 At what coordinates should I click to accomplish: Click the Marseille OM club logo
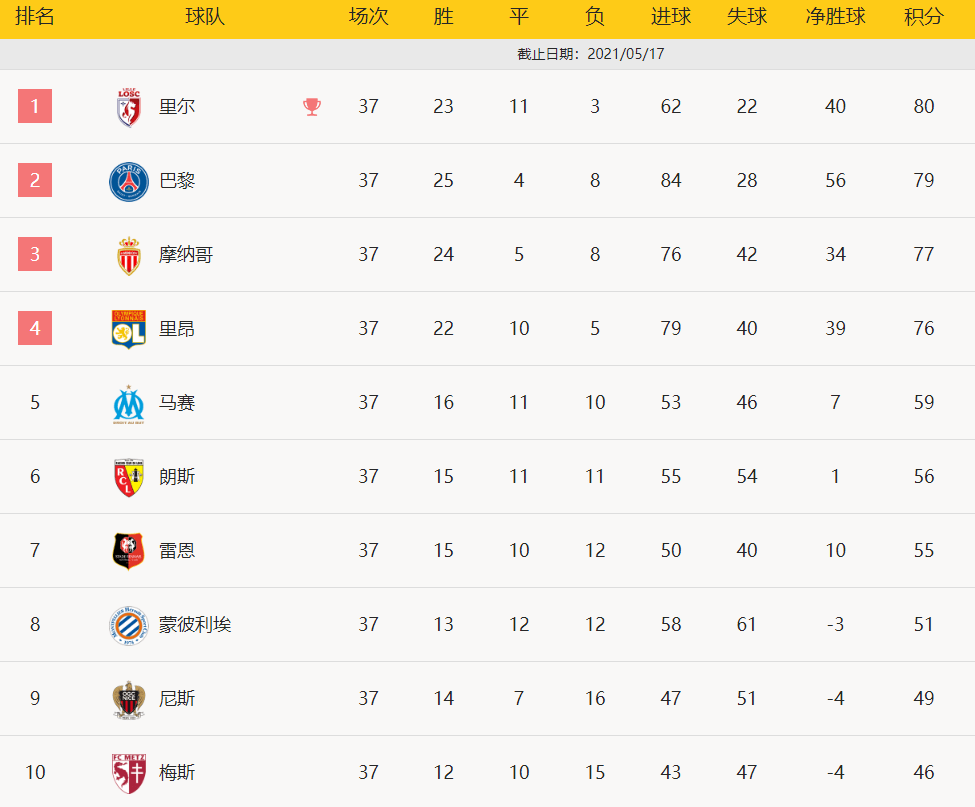pos(128,403)
